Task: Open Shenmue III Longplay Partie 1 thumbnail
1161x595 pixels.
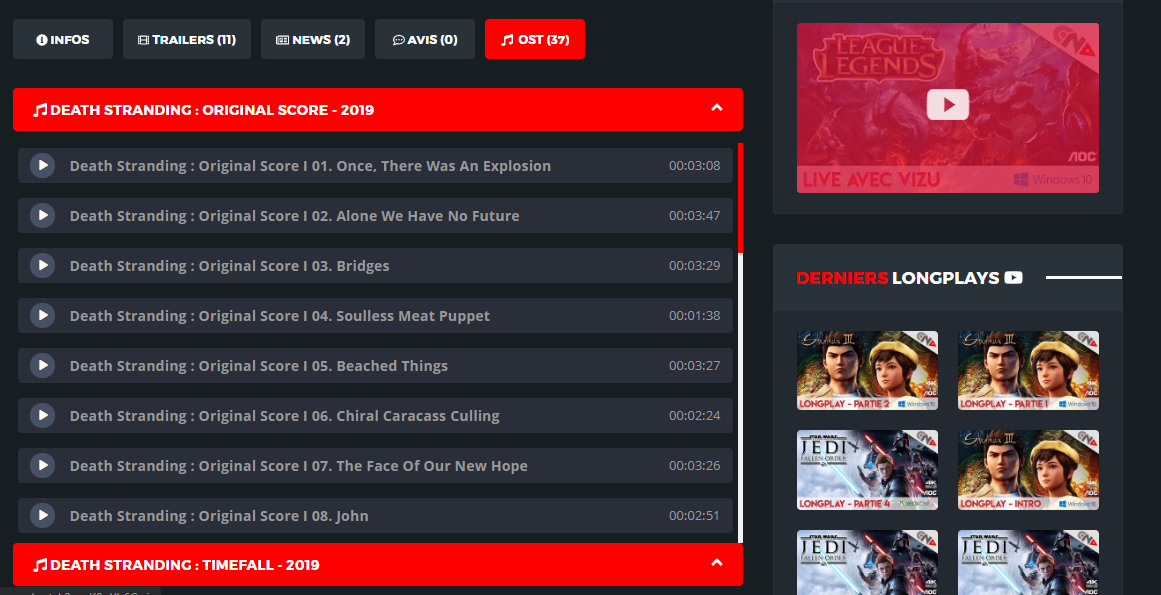Action: 1028,370
